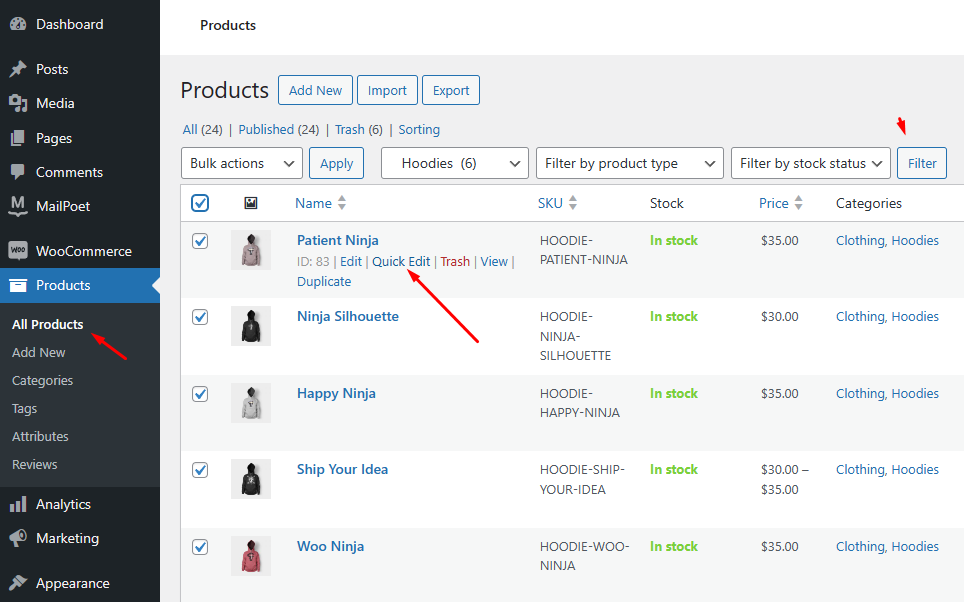Screen dimensions: 964x602
Task: Click Quick Edit under Patient Ninja
Action: [401, 261]
